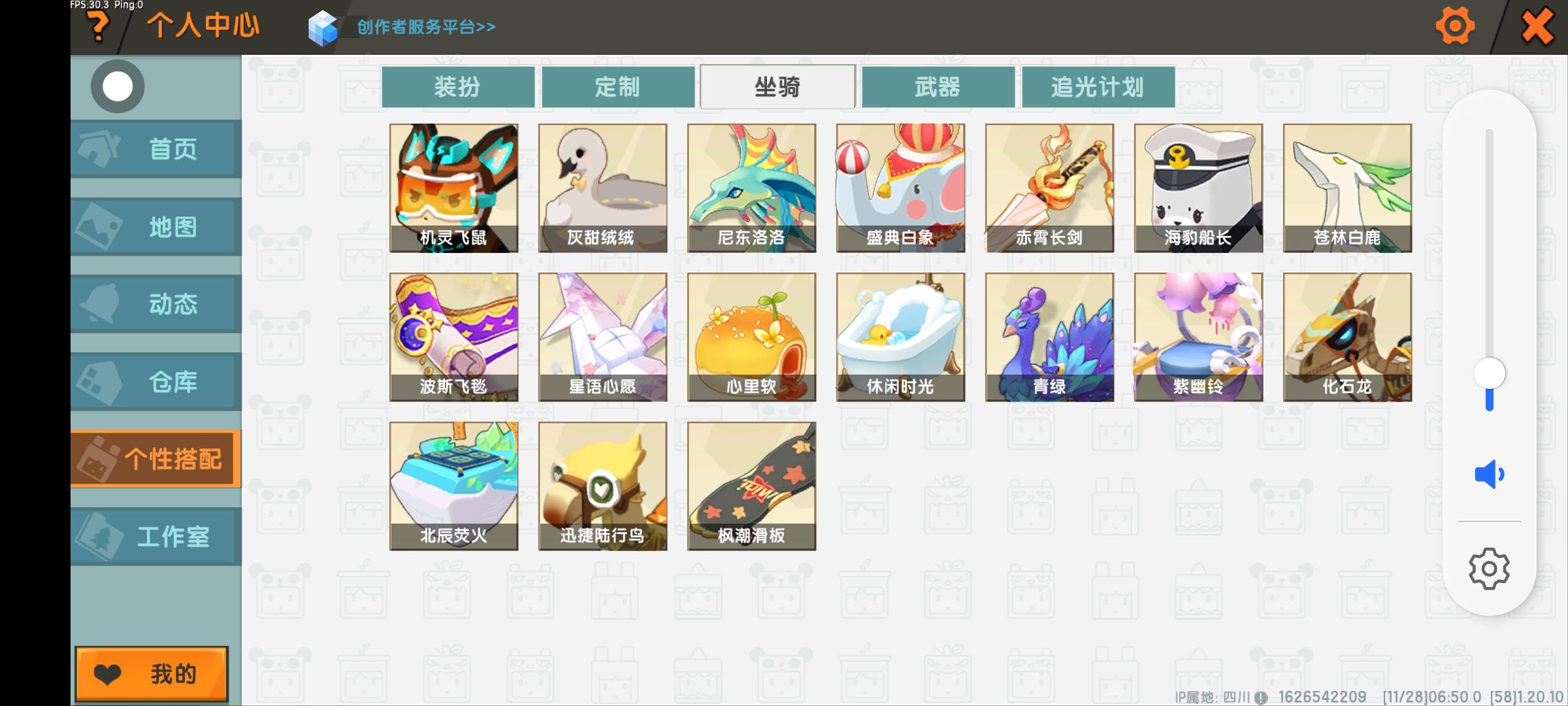Go to 首页 in the sidebar
Viewport: 1568px width, 706px height.
pyautogui.click(x=155, y=149)
